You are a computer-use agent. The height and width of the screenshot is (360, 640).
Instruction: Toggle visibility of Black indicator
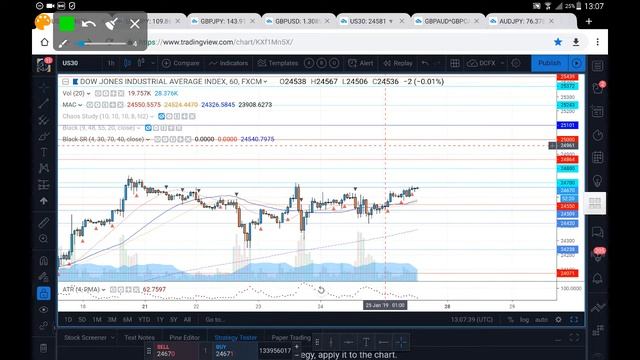pyautogui.click(x=148, y=128)
